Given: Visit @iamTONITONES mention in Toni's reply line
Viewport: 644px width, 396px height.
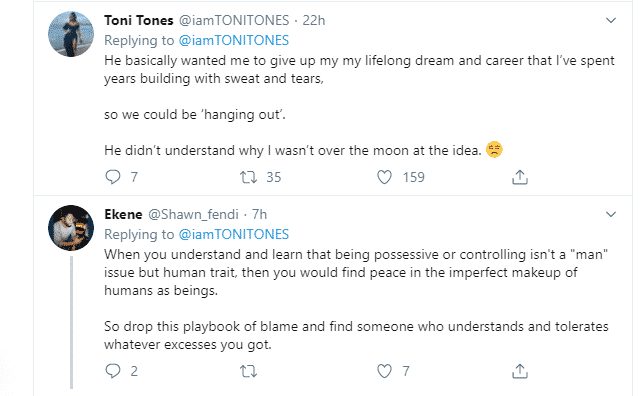Looking at the screenshot, I should (x=234, y=40).
